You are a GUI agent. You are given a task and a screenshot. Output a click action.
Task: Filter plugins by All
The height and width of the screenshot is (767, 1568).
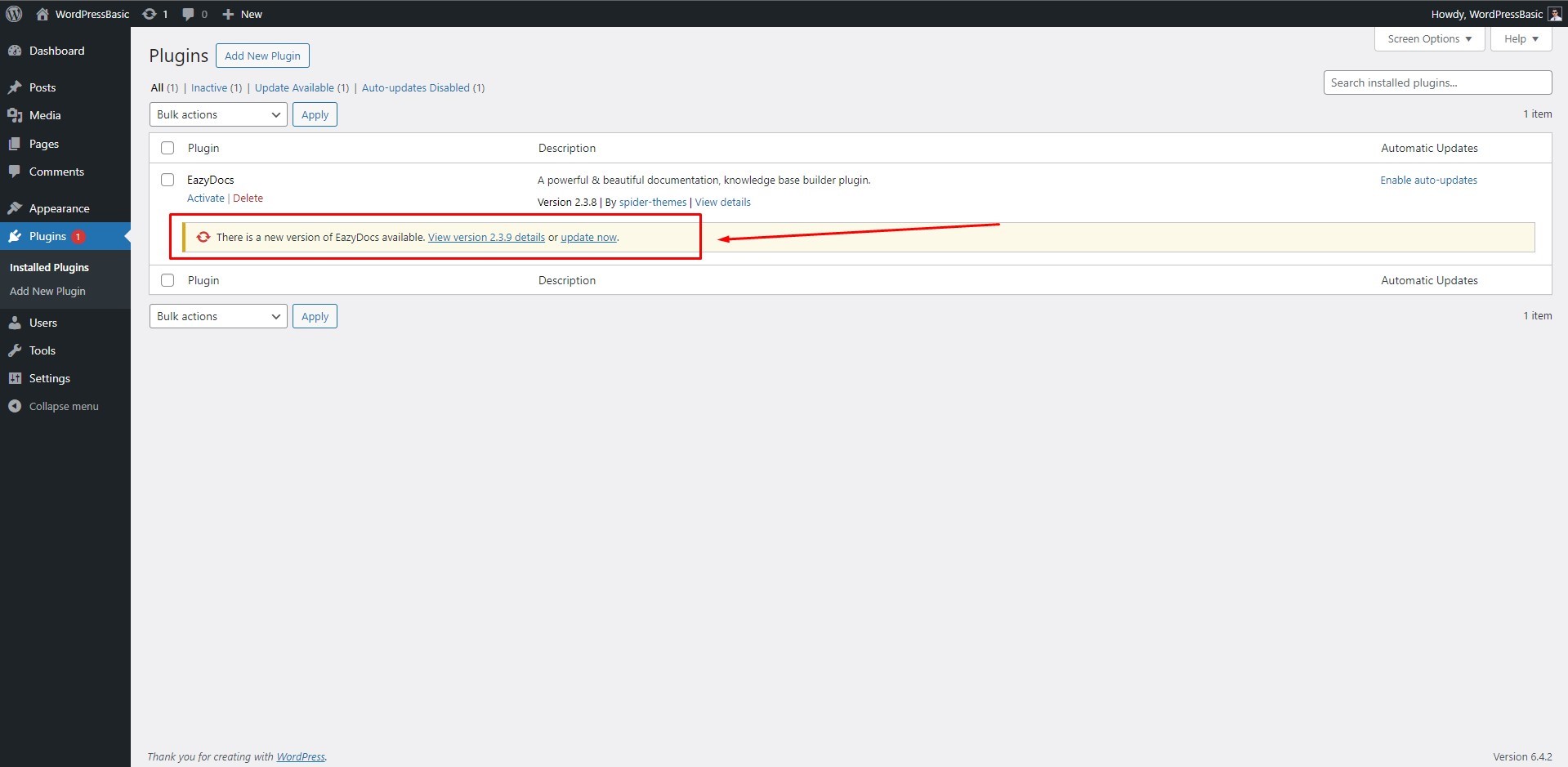(157, 87)
